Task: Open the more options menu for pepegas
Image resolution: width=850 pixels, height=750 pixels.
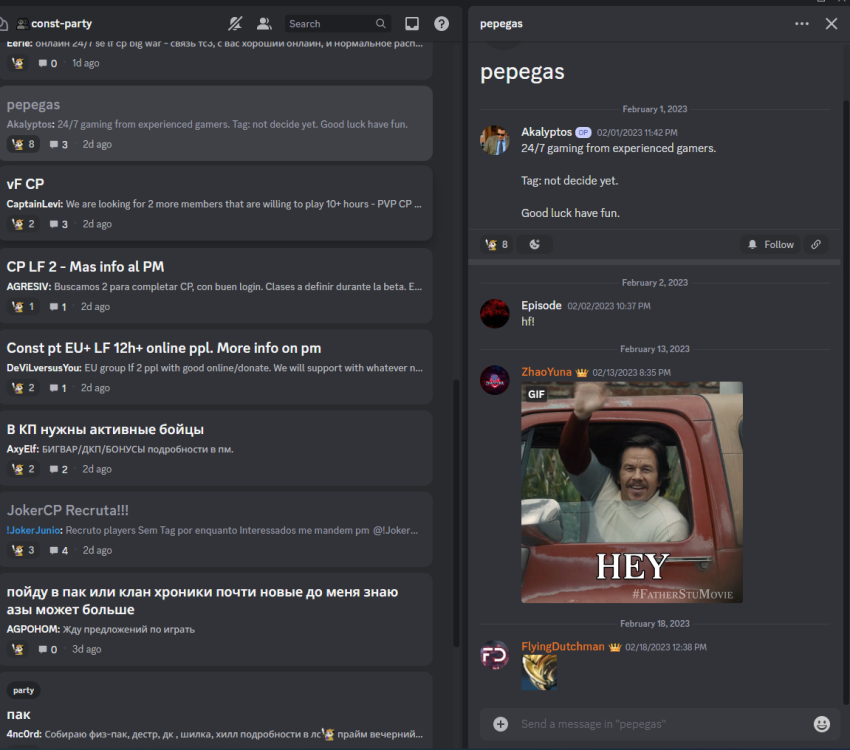Action: [802, 23]
